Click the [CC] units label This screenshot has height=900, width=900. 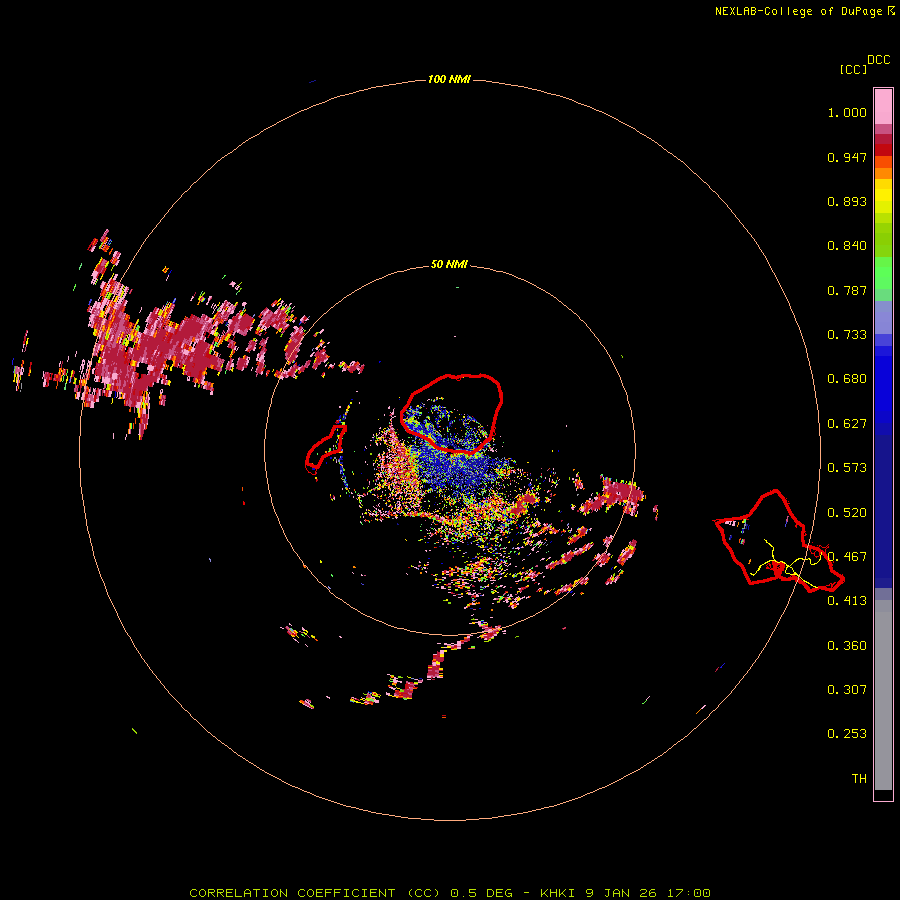coord(853,69)
